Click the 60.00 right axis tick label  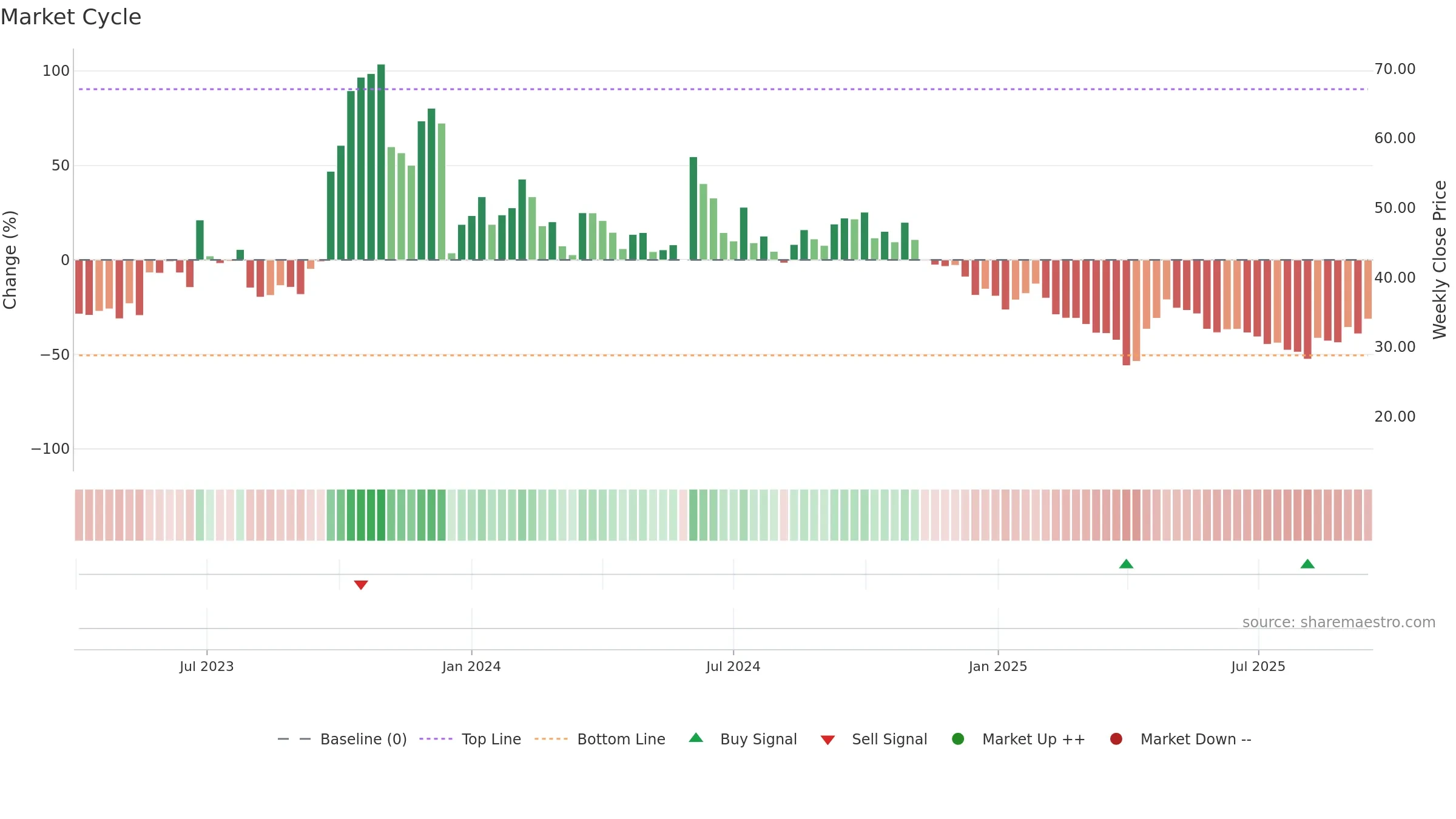point(1395,138)
